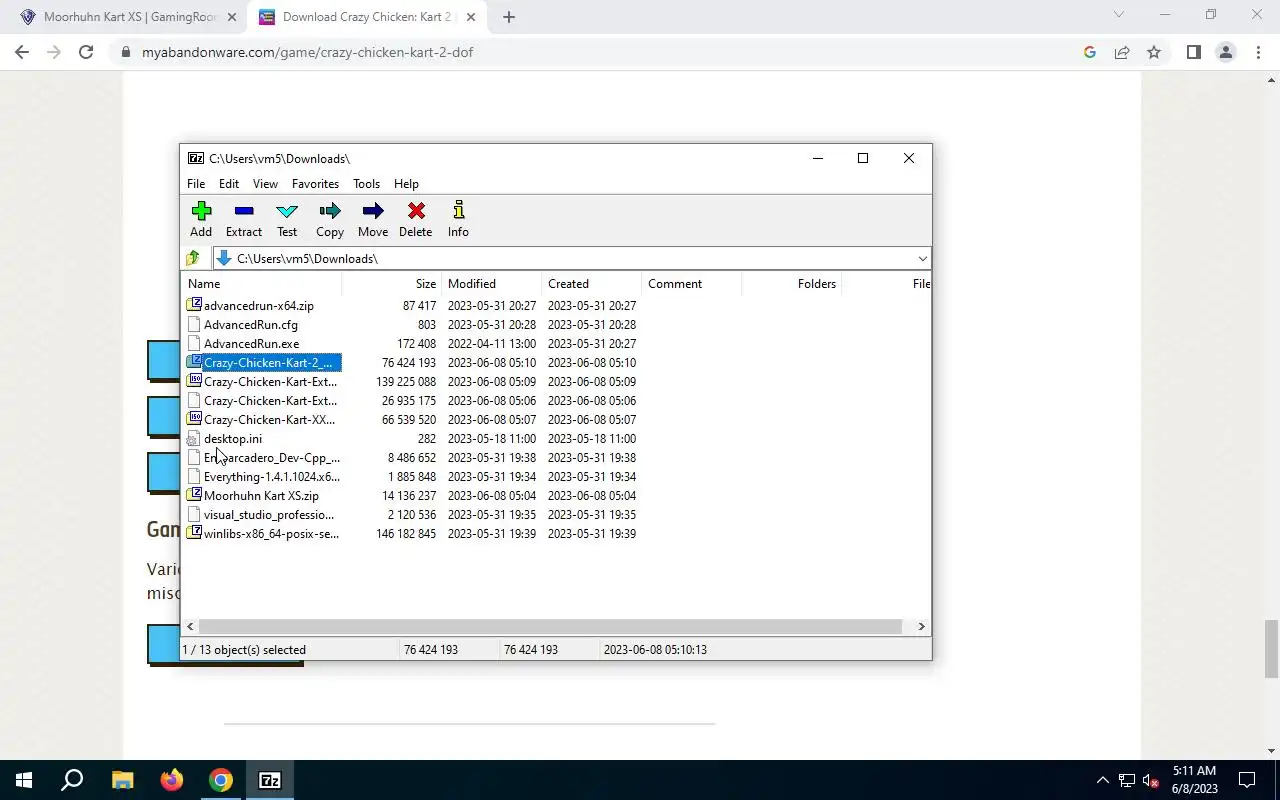Open tab search dropdown in Chrome
The height and width of the screenshot is (800, 1280).
(1119, 15)
